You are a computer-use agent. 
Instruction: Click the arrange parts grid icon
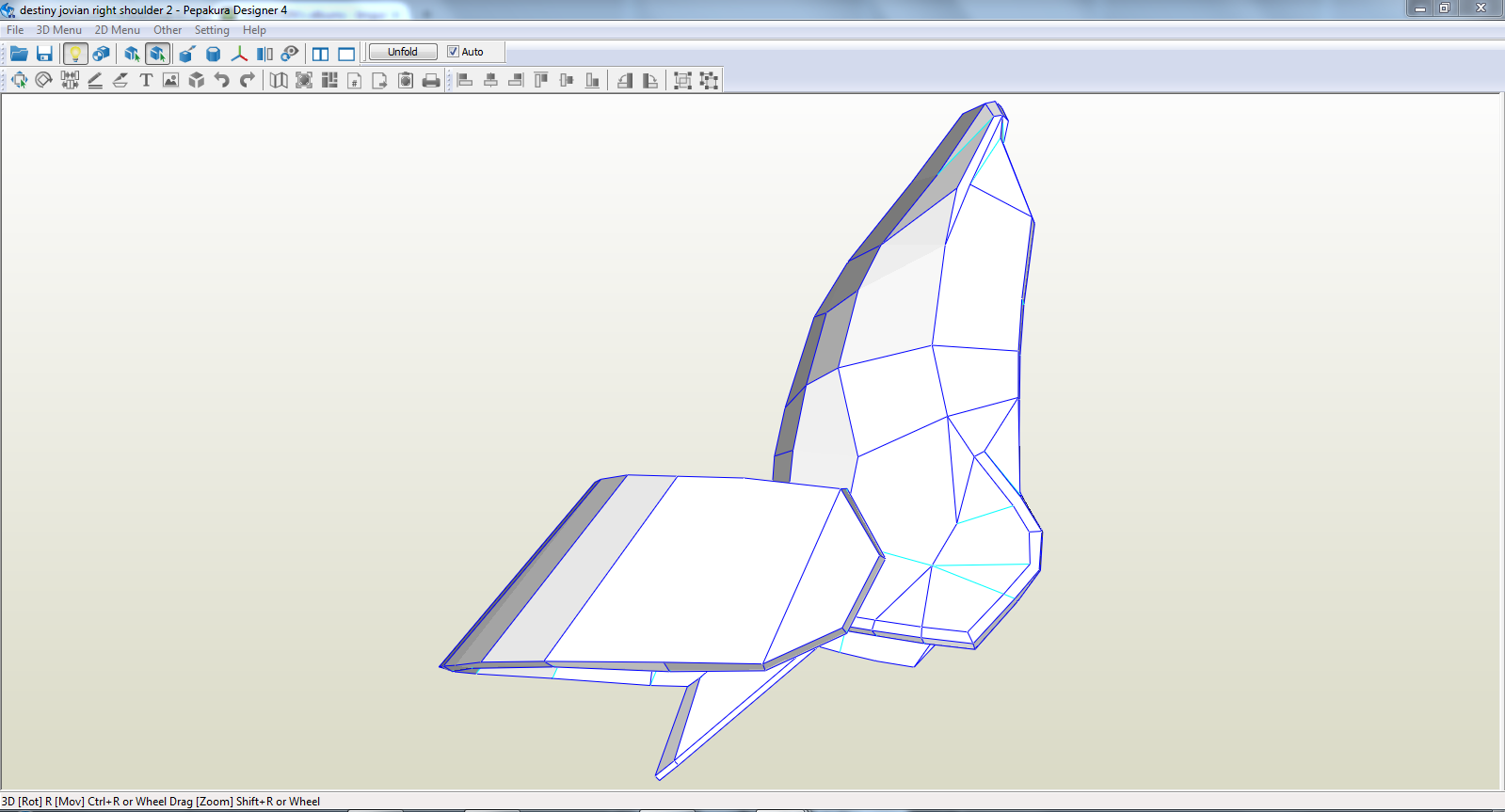[x=329, y=80]
